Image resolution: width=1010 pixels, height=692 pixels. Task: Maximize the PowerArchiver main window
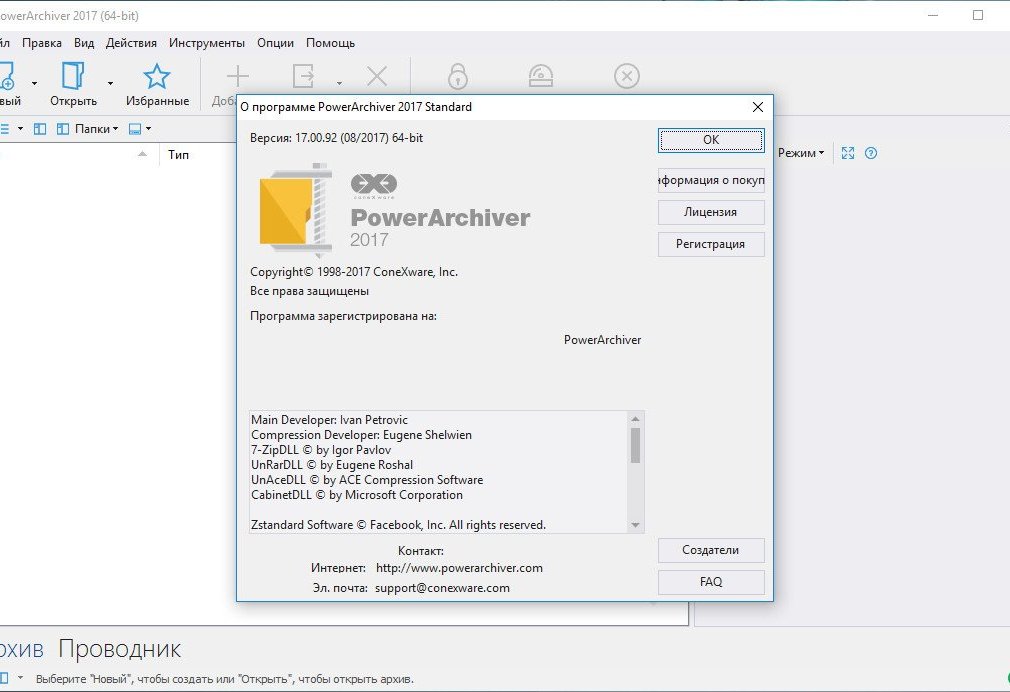(978, 15)
